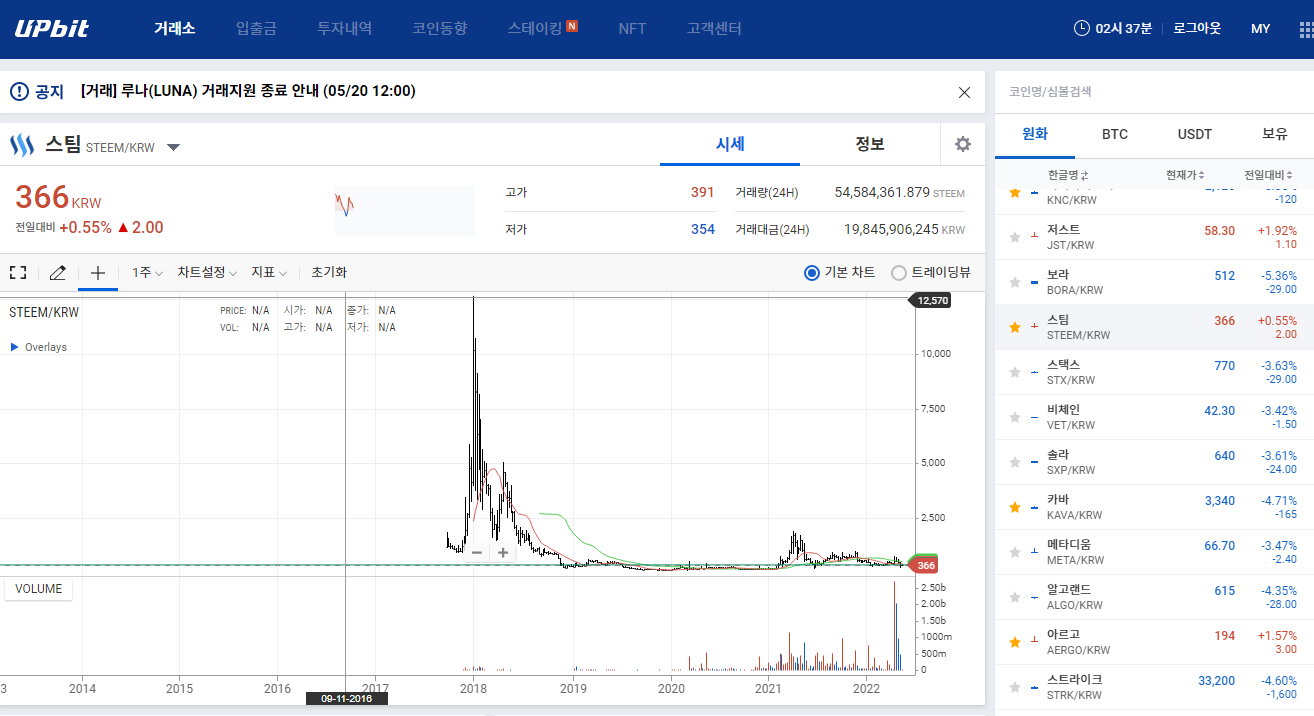Open 거래소 menu

tap(174, 28)
